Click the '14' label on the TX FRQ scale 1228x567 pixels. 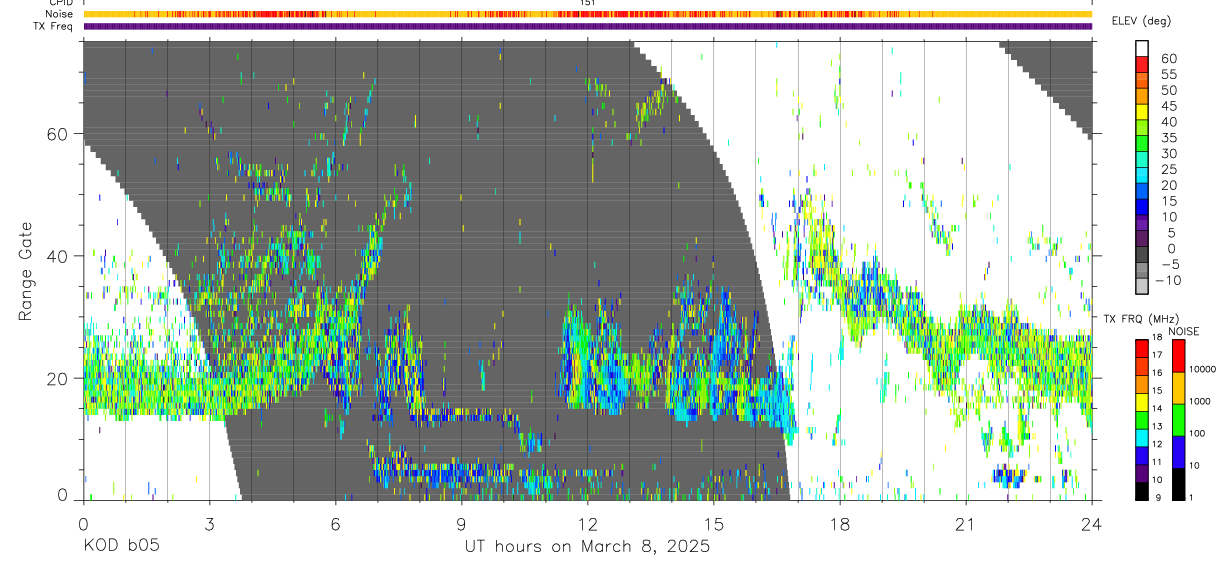(x=1157, y=408)
